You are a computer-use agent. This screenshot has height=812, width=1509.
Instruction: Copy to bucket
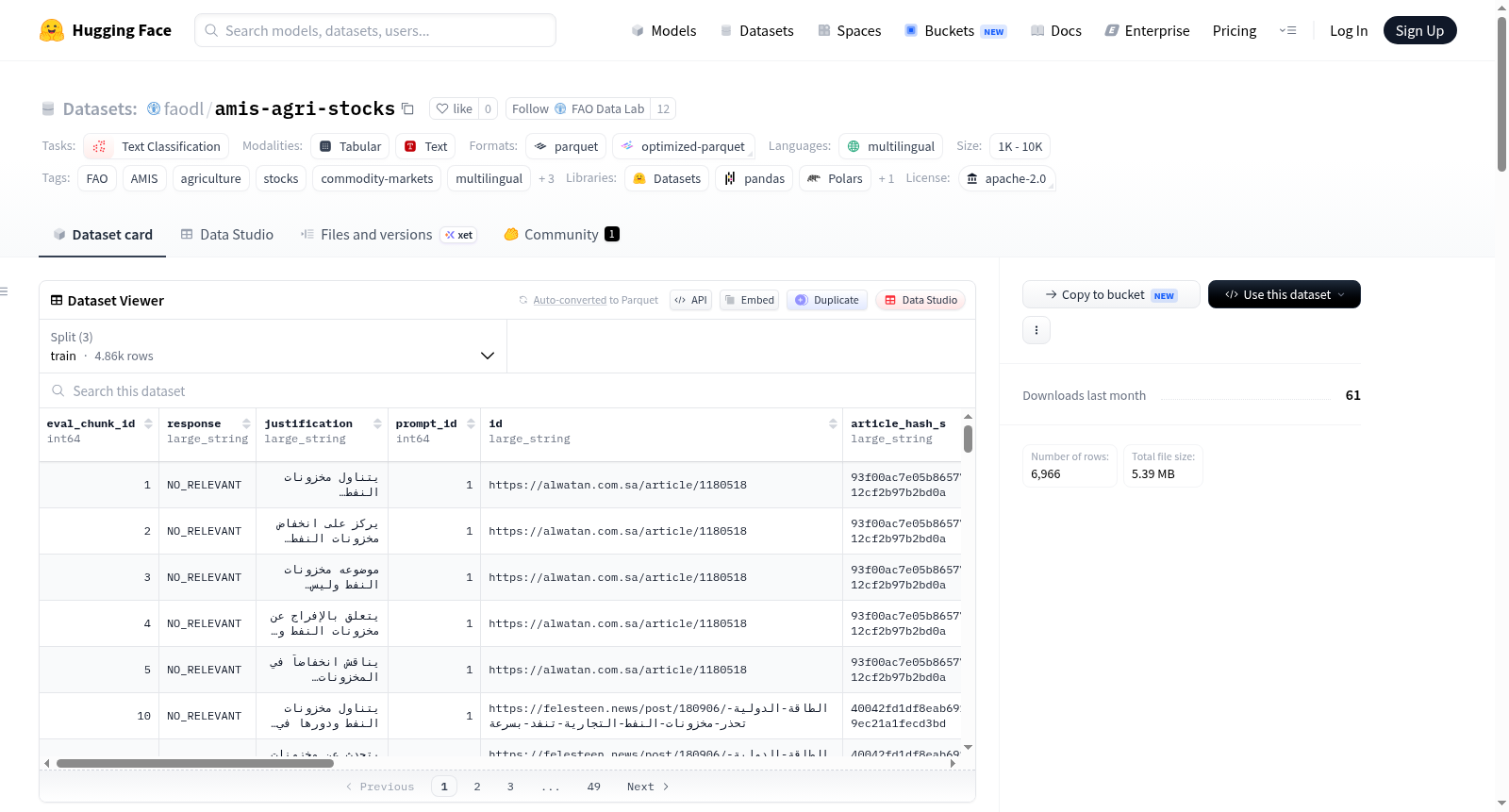pos(1111,294)
